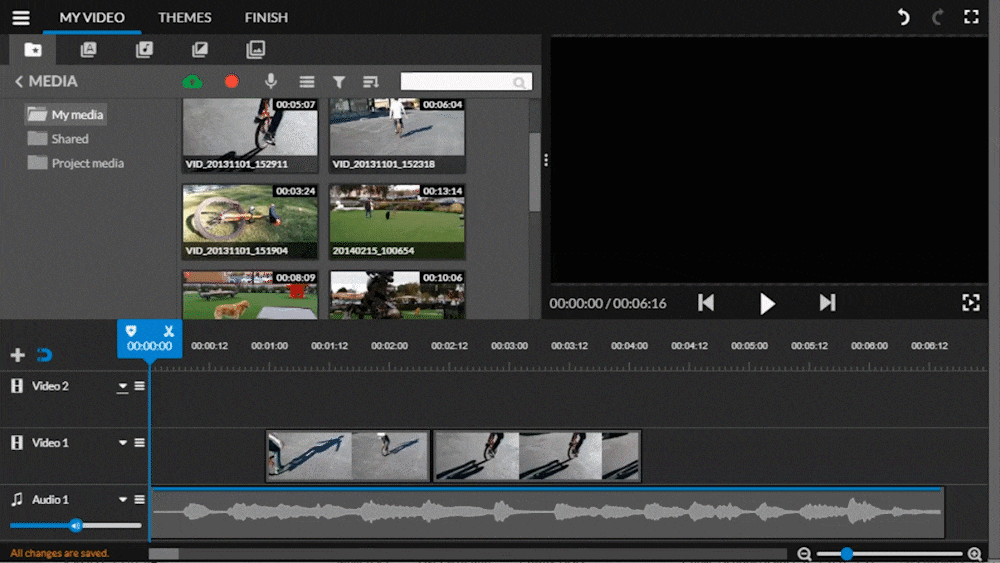Expand Video 1 track dropdown arrow
Image resolution: width=1000 pixels, height=563 pixels.
point(122,442)
